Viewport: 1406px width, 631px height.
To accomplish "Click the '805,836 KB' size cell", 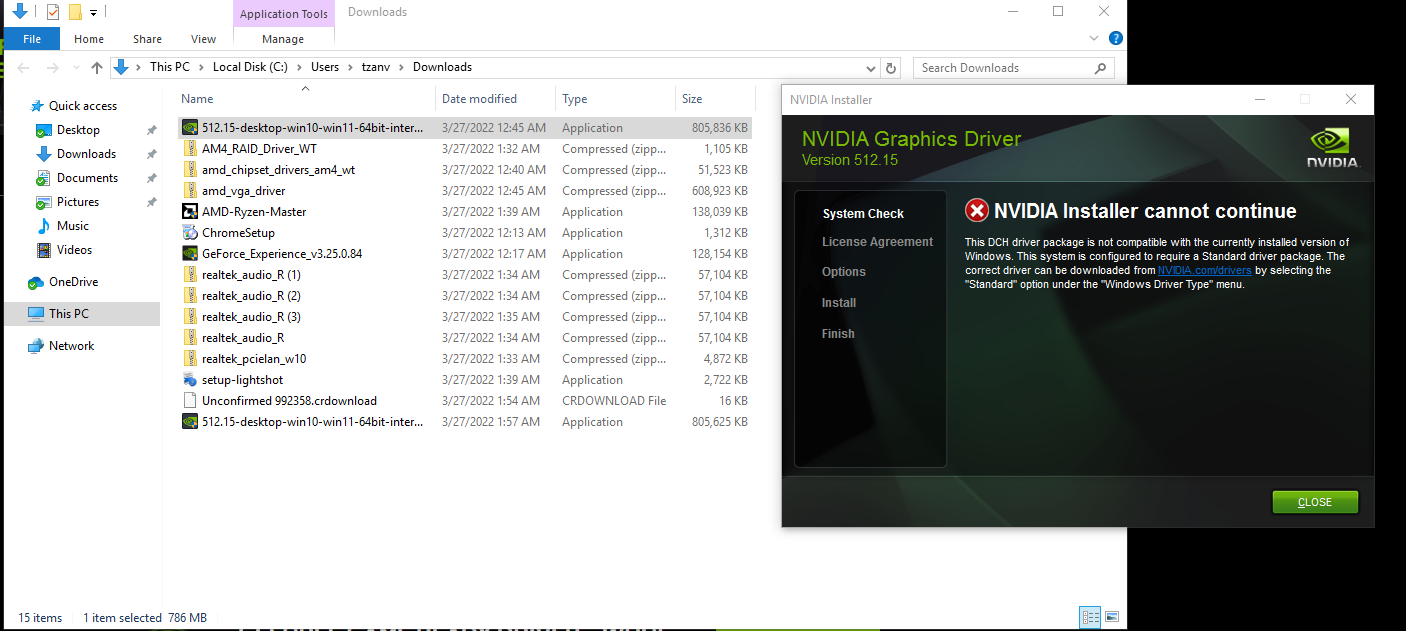I will click(720, 128).
